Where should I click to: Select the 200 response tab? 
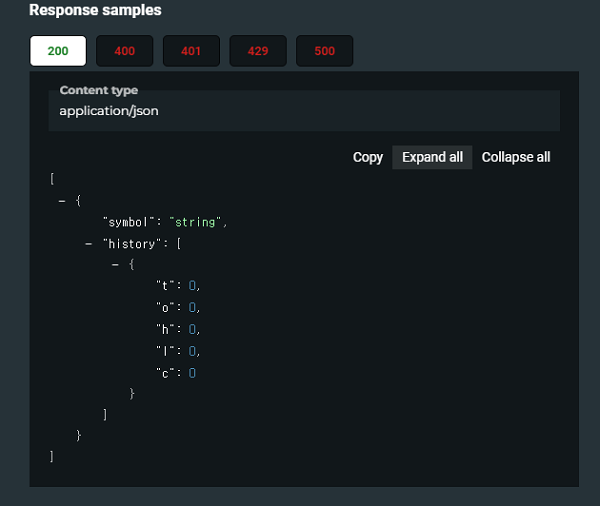tap(58, 51)
